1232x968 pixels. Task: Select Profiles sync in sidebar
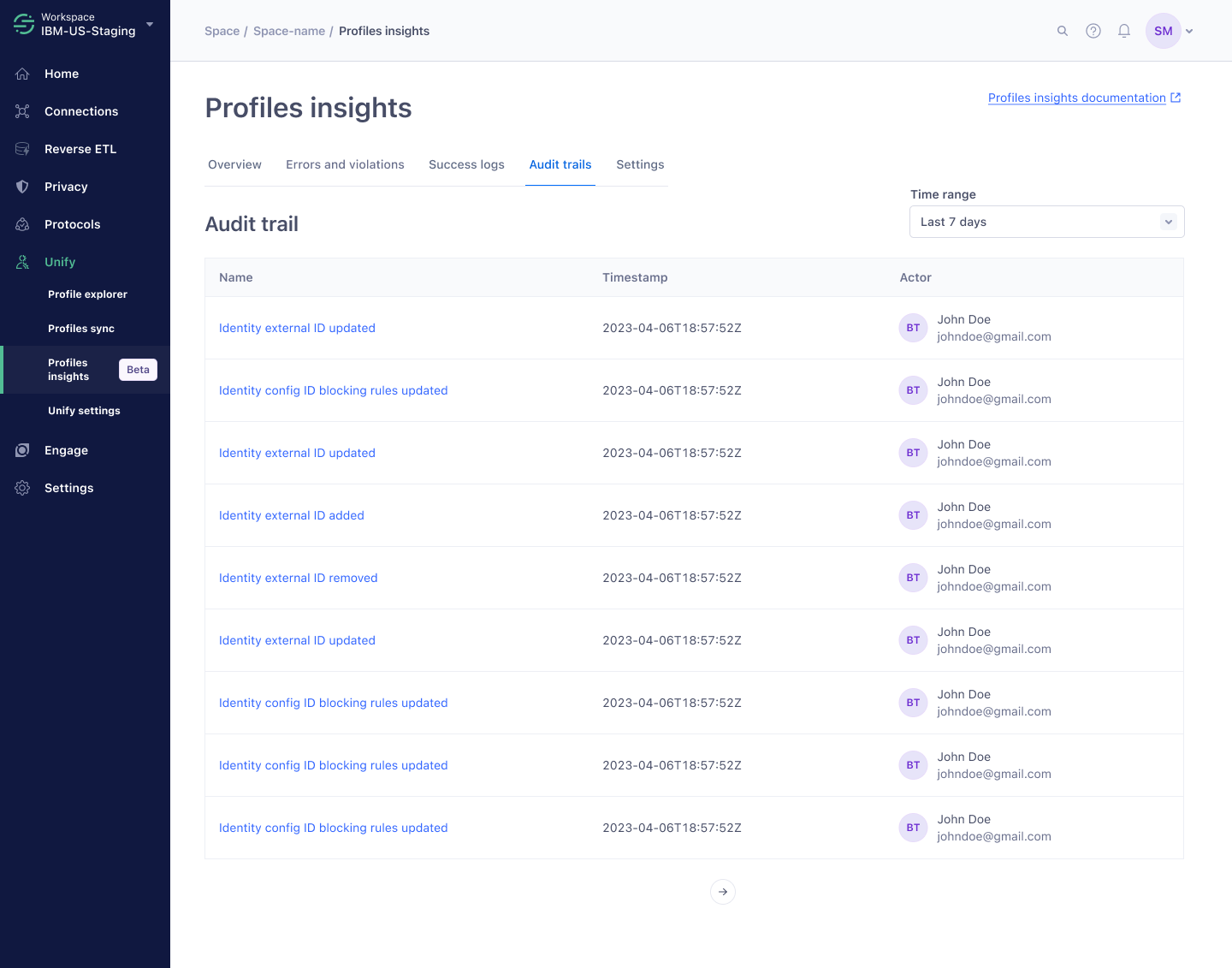click(81, 329)
